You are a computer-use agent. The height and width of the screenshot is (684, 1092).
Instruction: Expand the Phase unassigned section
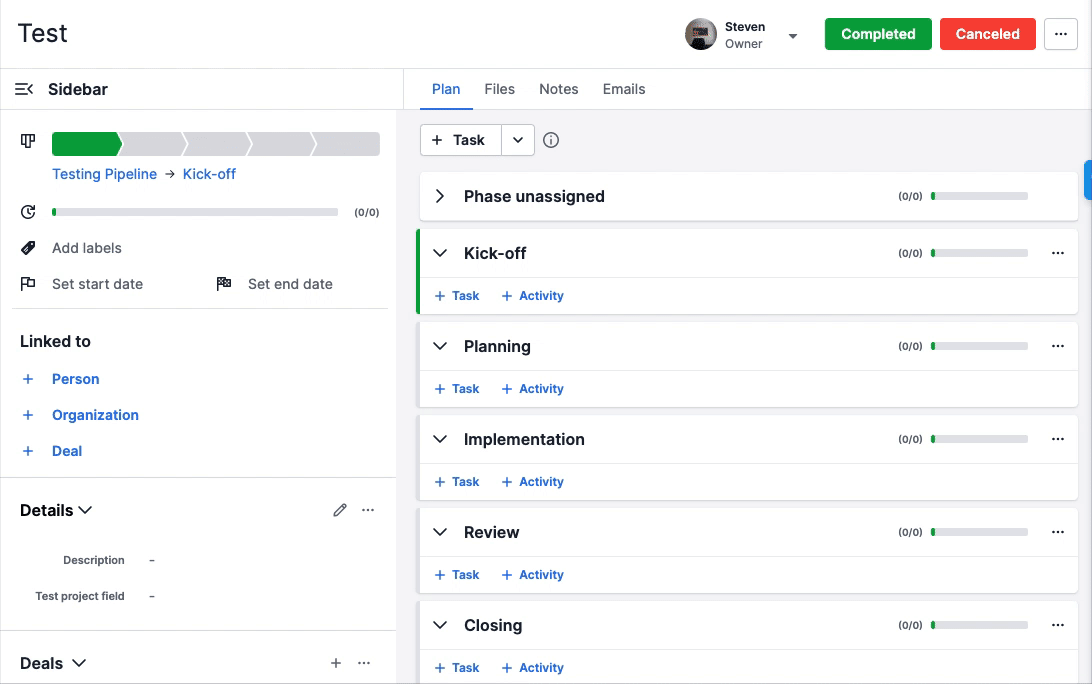click(439, 196)
